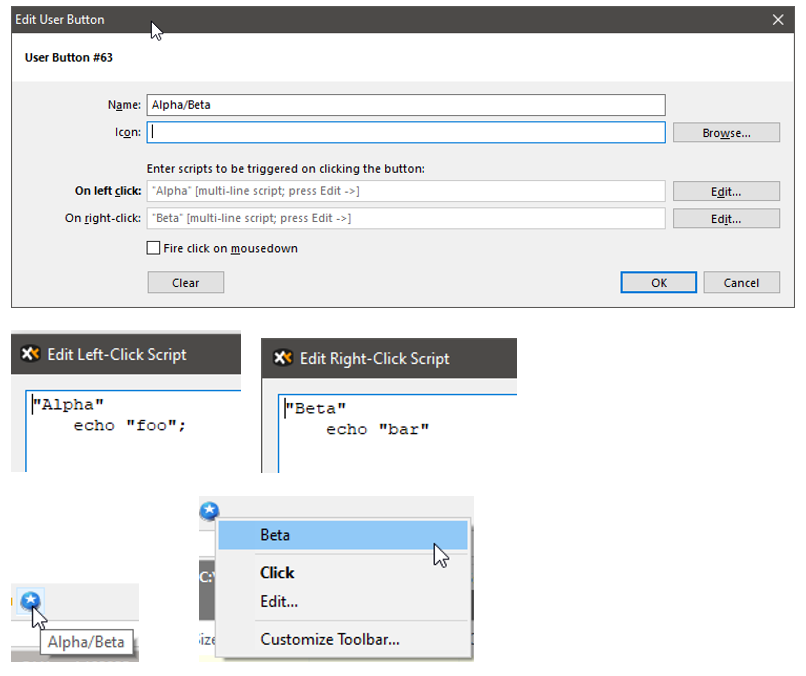Focus the Icon input field
This screenshot has width=806, height=676.
[405, 132]
